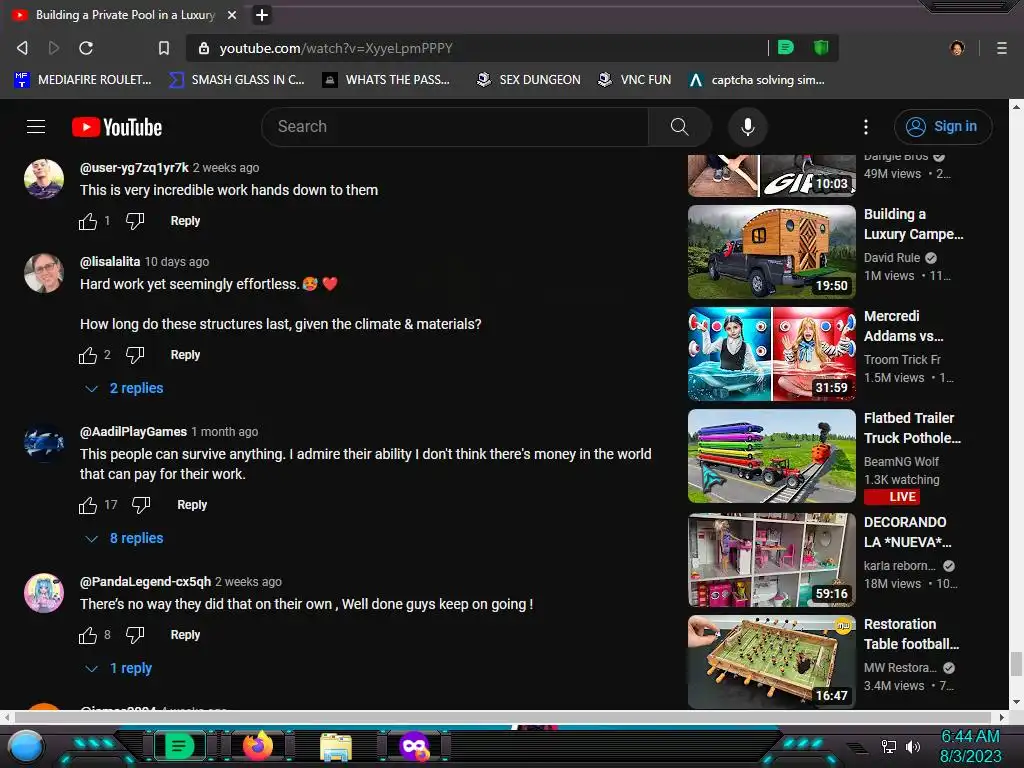Click the taskbar volume speaker icon
The height and width of the screenshot is (768, 1024).
(x=913, y=746)
